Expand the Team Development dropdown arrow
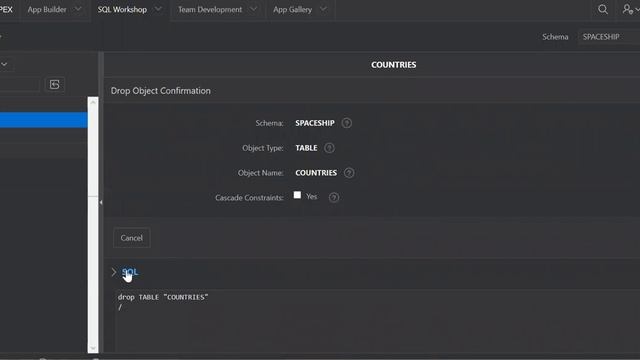The height and width of the screenshot is (360, 640). [253, 9]
